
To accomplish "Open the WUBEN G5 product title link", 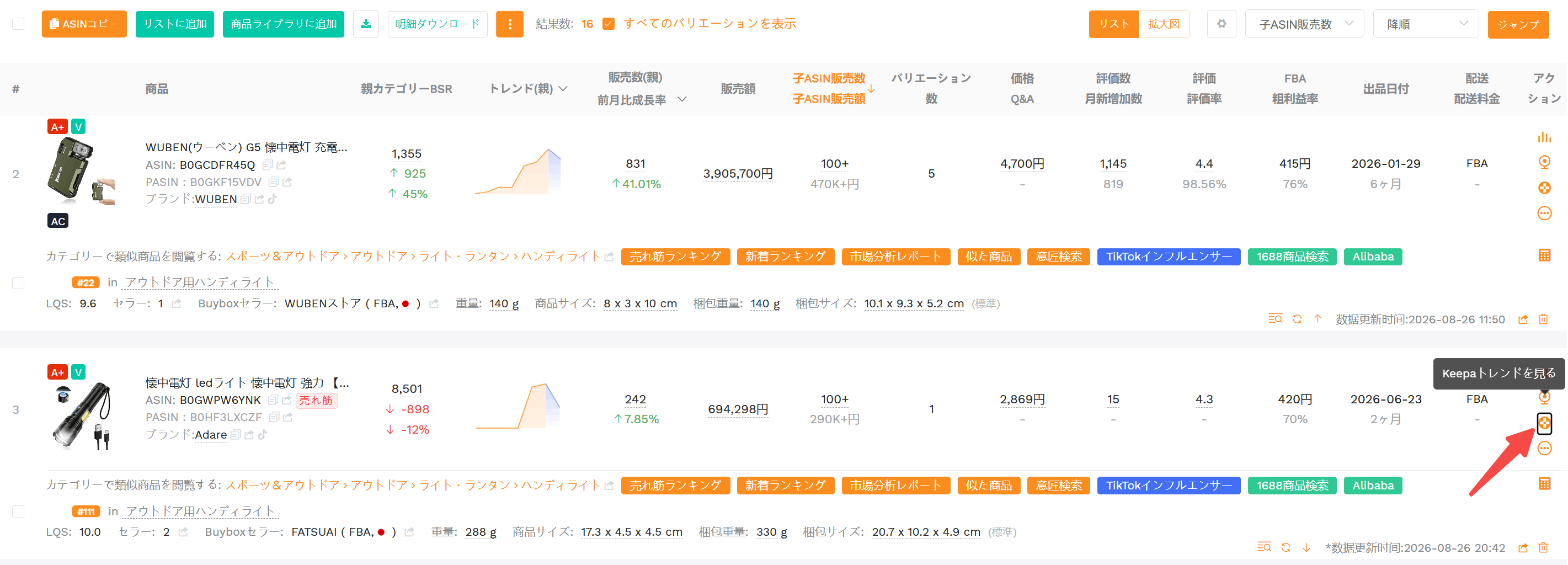I will point(246,147).
